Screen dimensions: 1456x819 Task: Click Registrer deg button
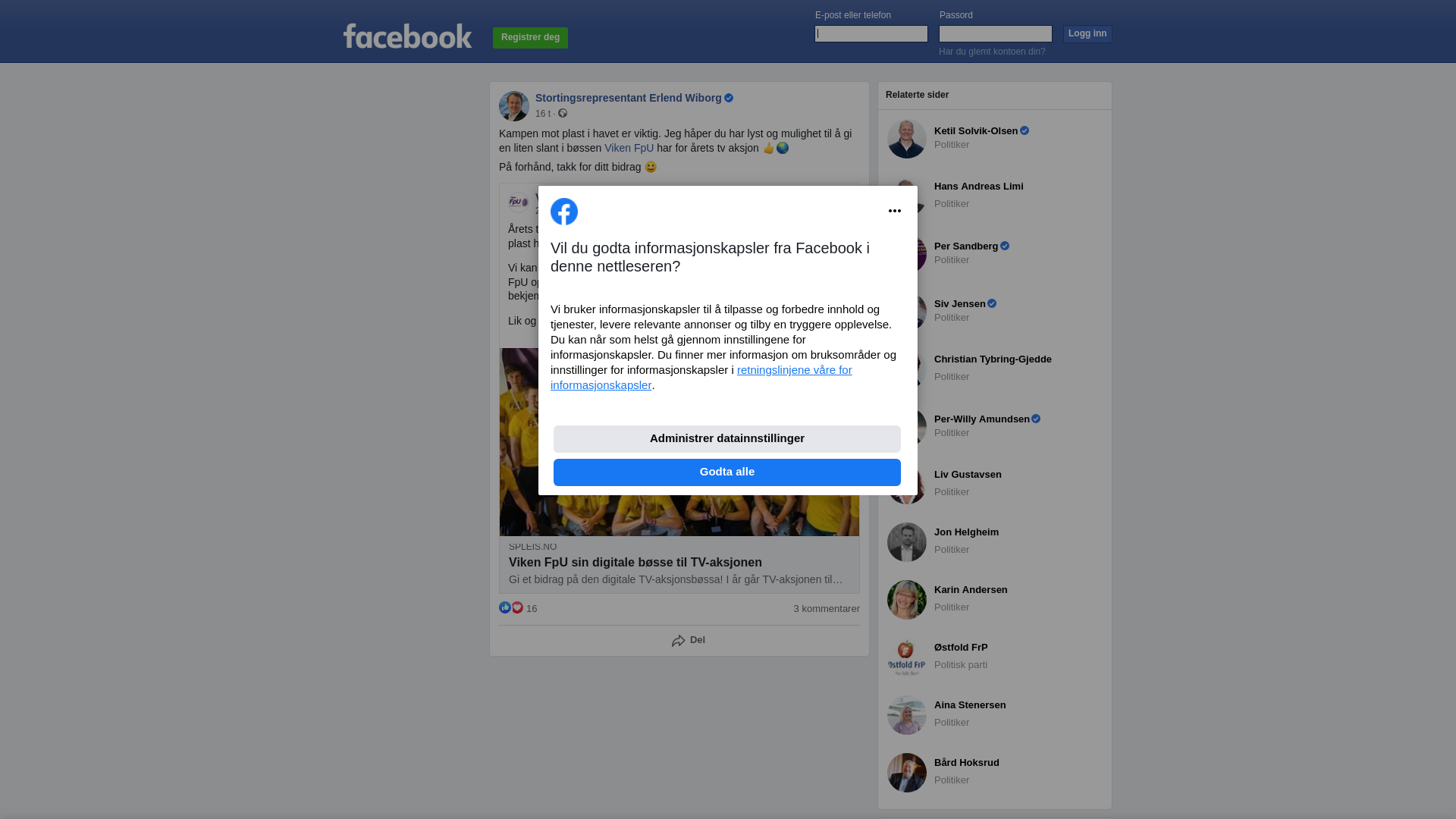point(530,37)
